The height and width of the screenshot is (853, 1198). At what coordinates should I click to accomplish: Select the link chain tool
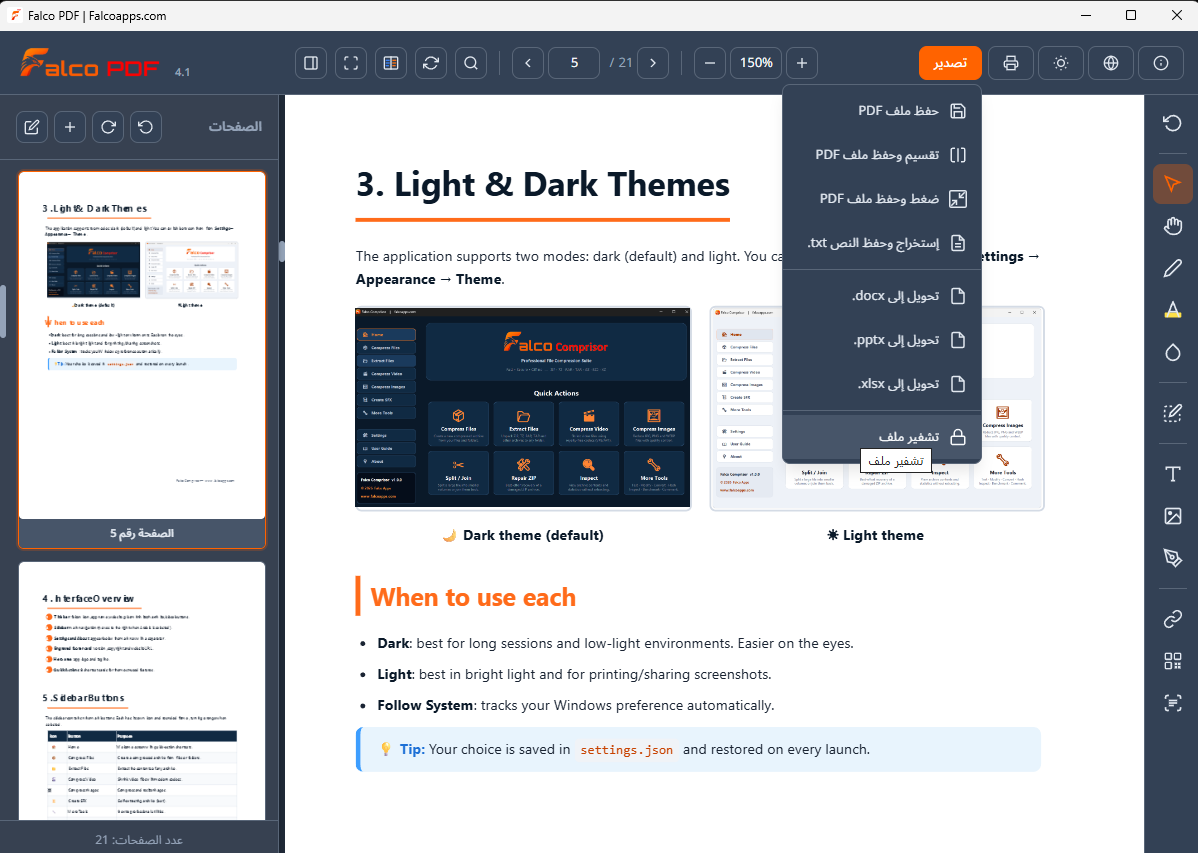pos(1172,619)
